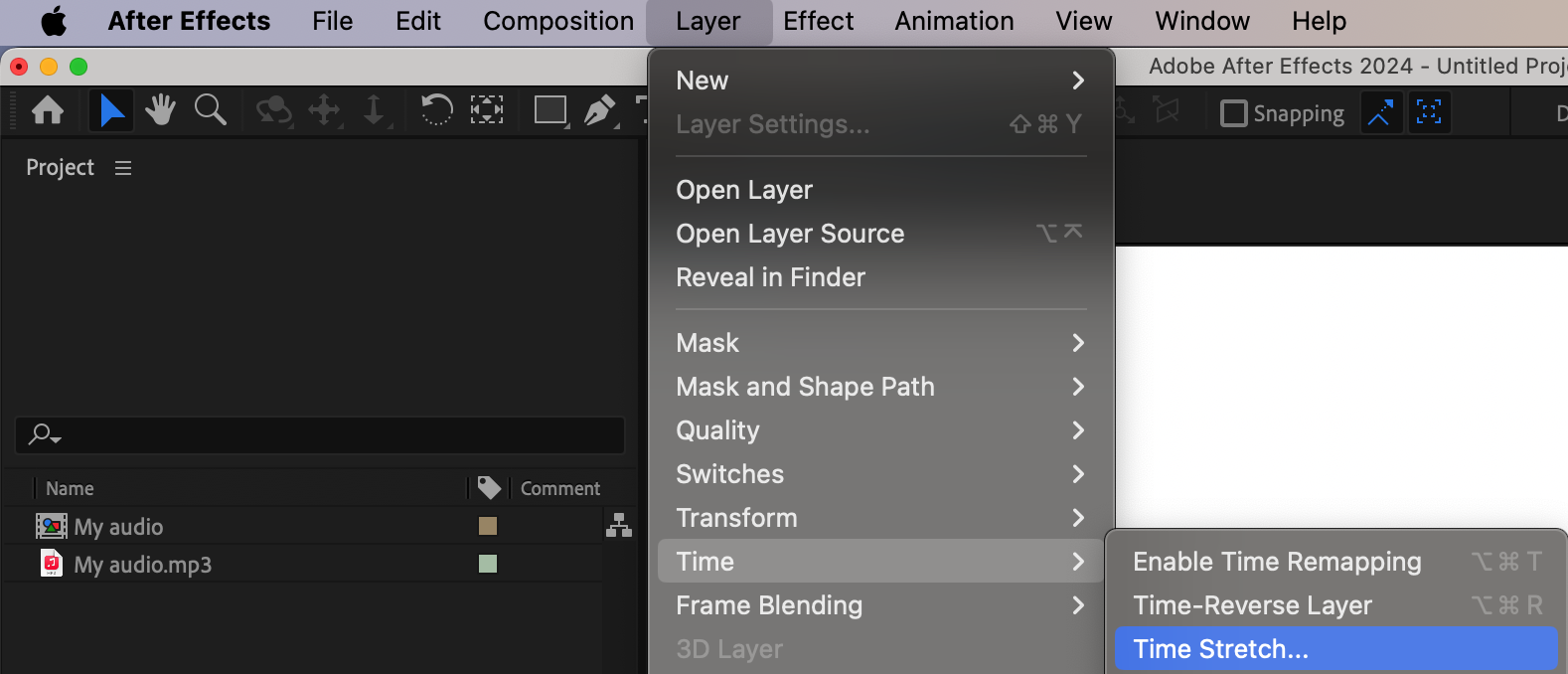The image size is (1568, 674).
Task: Open the Time submenu
Action: click(x=881, y=562)
